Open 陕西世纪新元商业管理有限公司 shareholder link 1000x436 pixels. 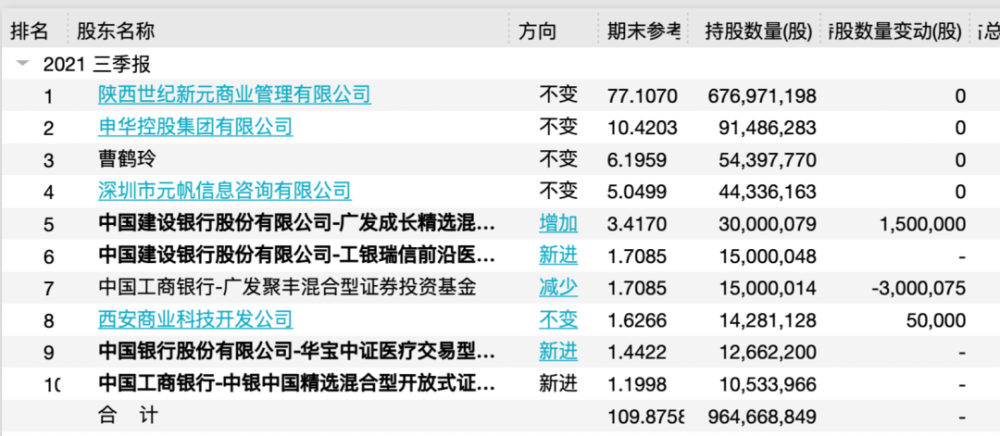[234, 95]
